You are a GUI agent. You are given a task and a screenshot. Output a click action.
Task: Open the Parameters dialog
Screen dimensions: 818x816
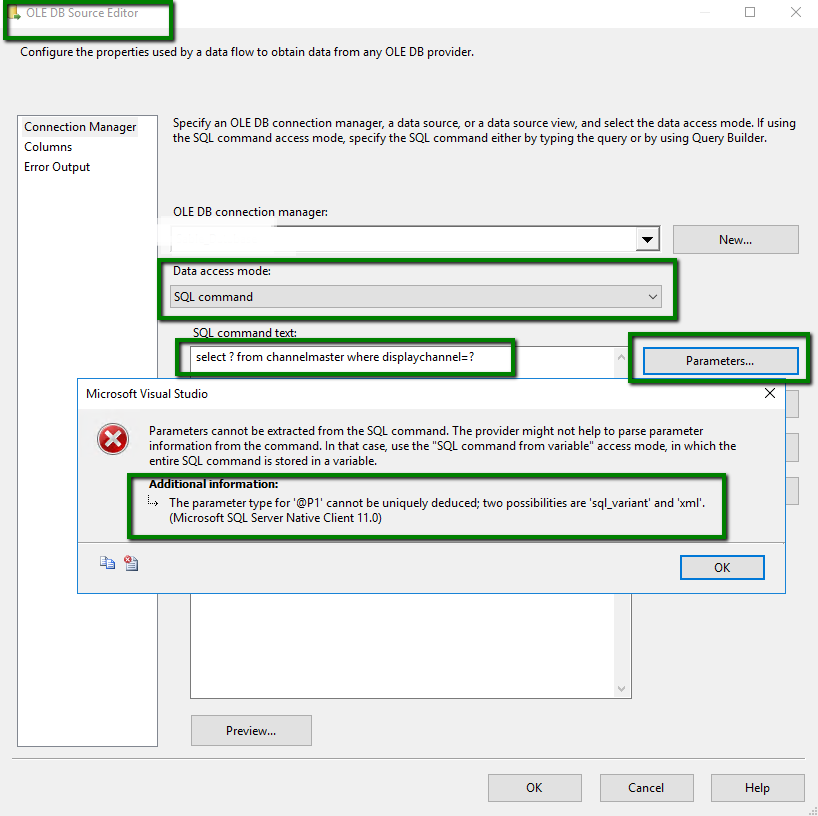[720, 361]
